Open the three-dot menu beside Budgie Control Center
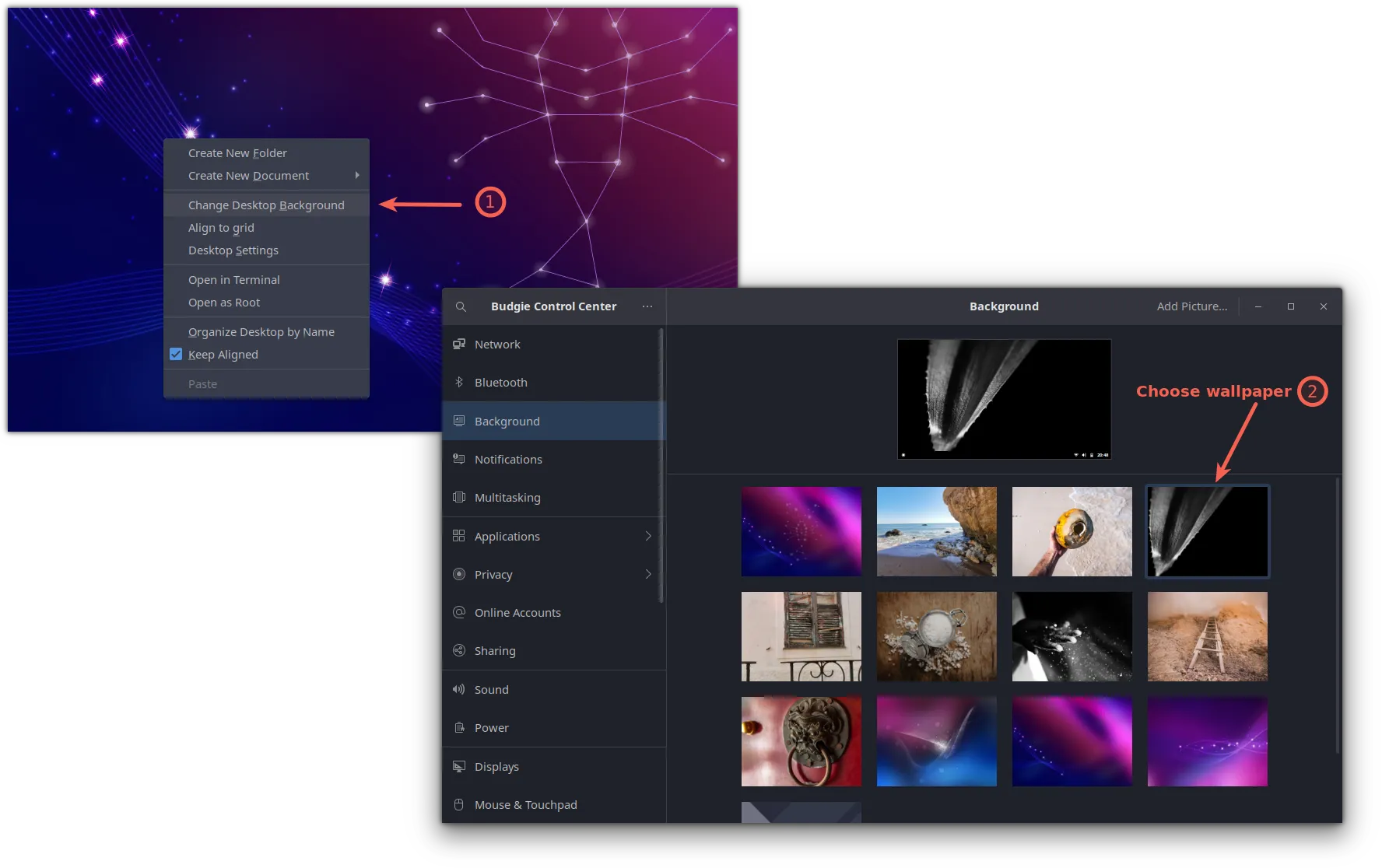 tap(647, 306)
